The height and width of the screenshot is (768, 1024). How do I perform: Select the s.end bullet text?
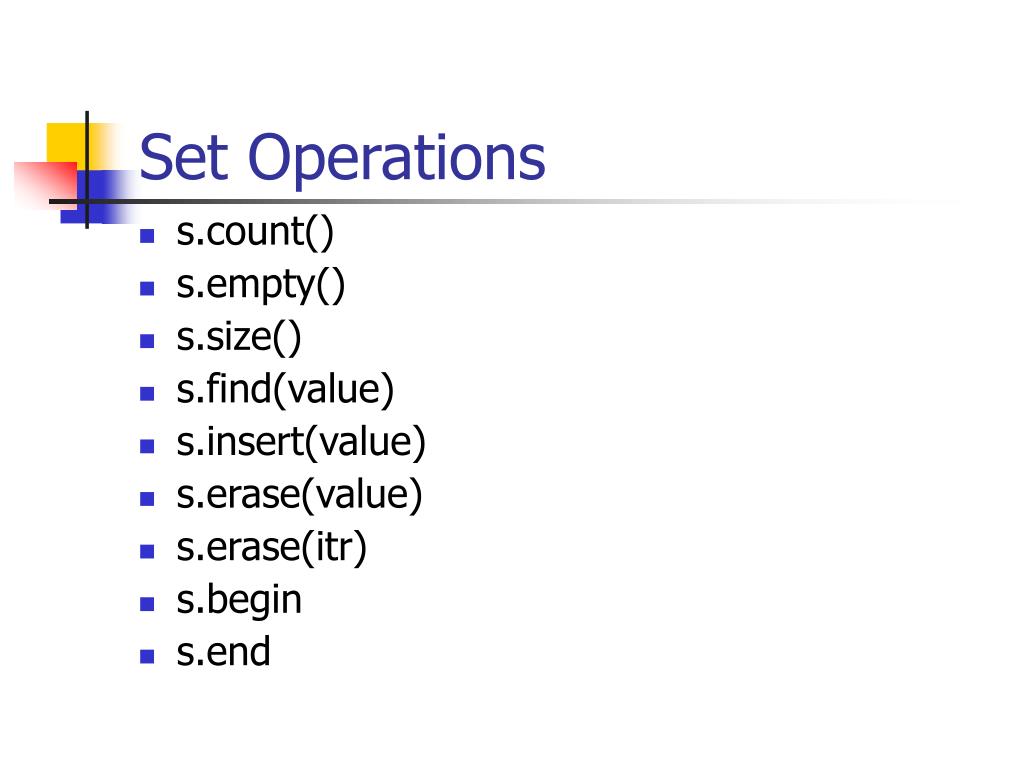(x=223, y=652)
